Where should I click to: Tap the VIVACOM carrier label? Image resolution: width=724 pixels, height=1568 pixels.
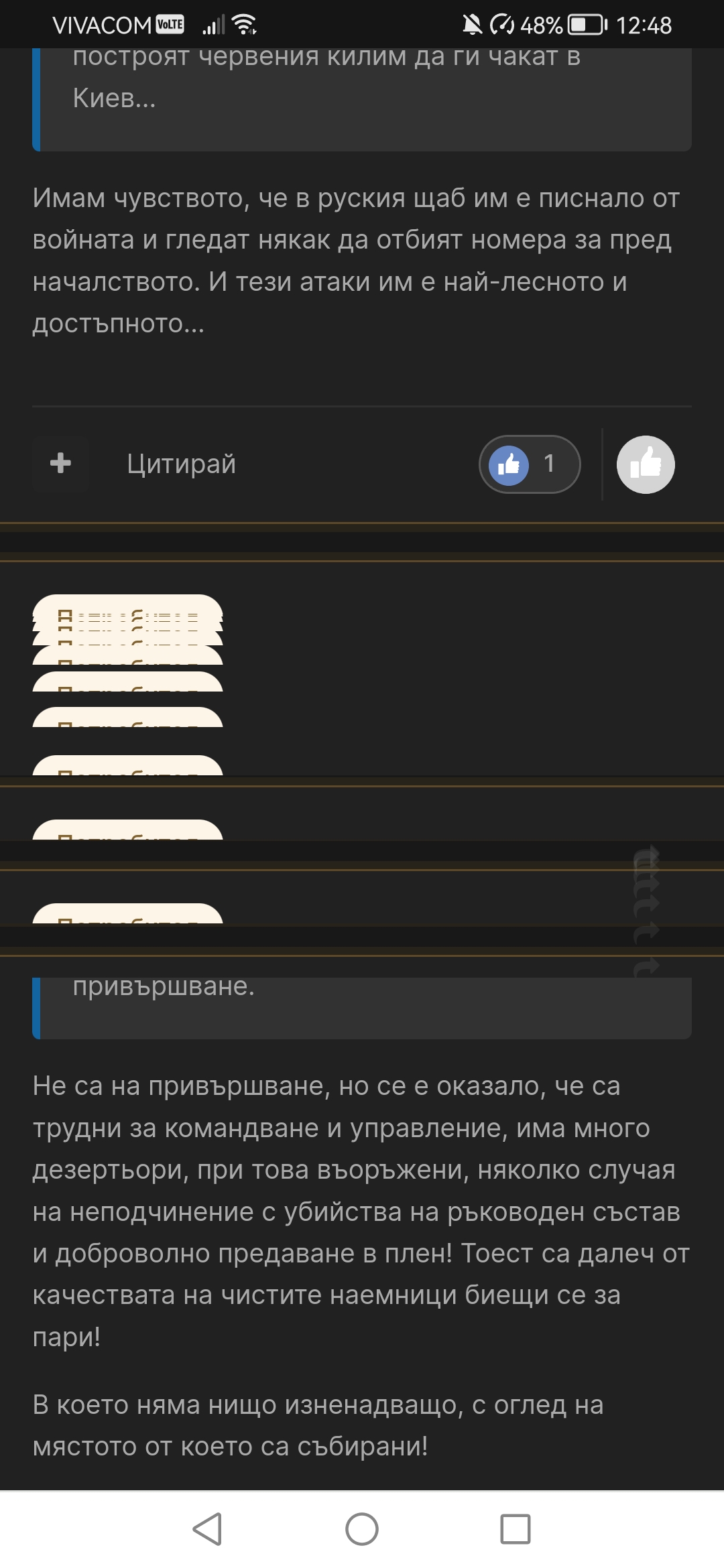(x=102, y=25)
